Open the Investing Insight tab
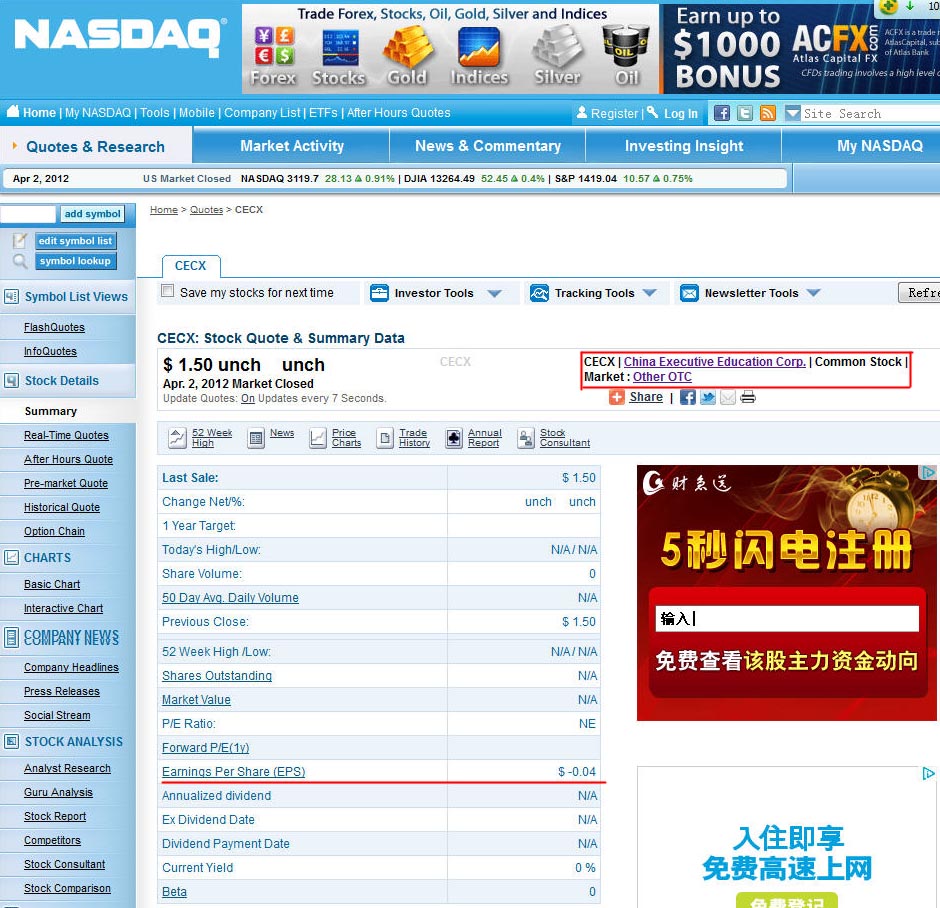Image resolution: width=940 pixels, height=908 pixels. coord(684,146)
